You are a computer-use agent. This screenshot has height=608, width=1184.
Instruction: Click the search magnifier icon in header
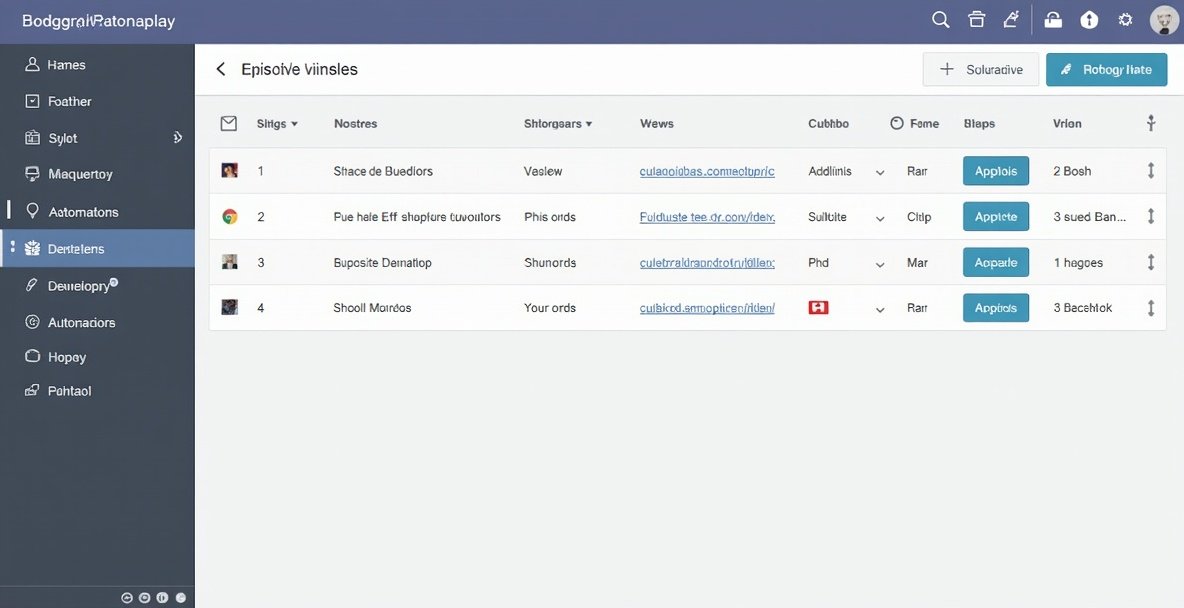pyautogui.click(x=940, y=20)
